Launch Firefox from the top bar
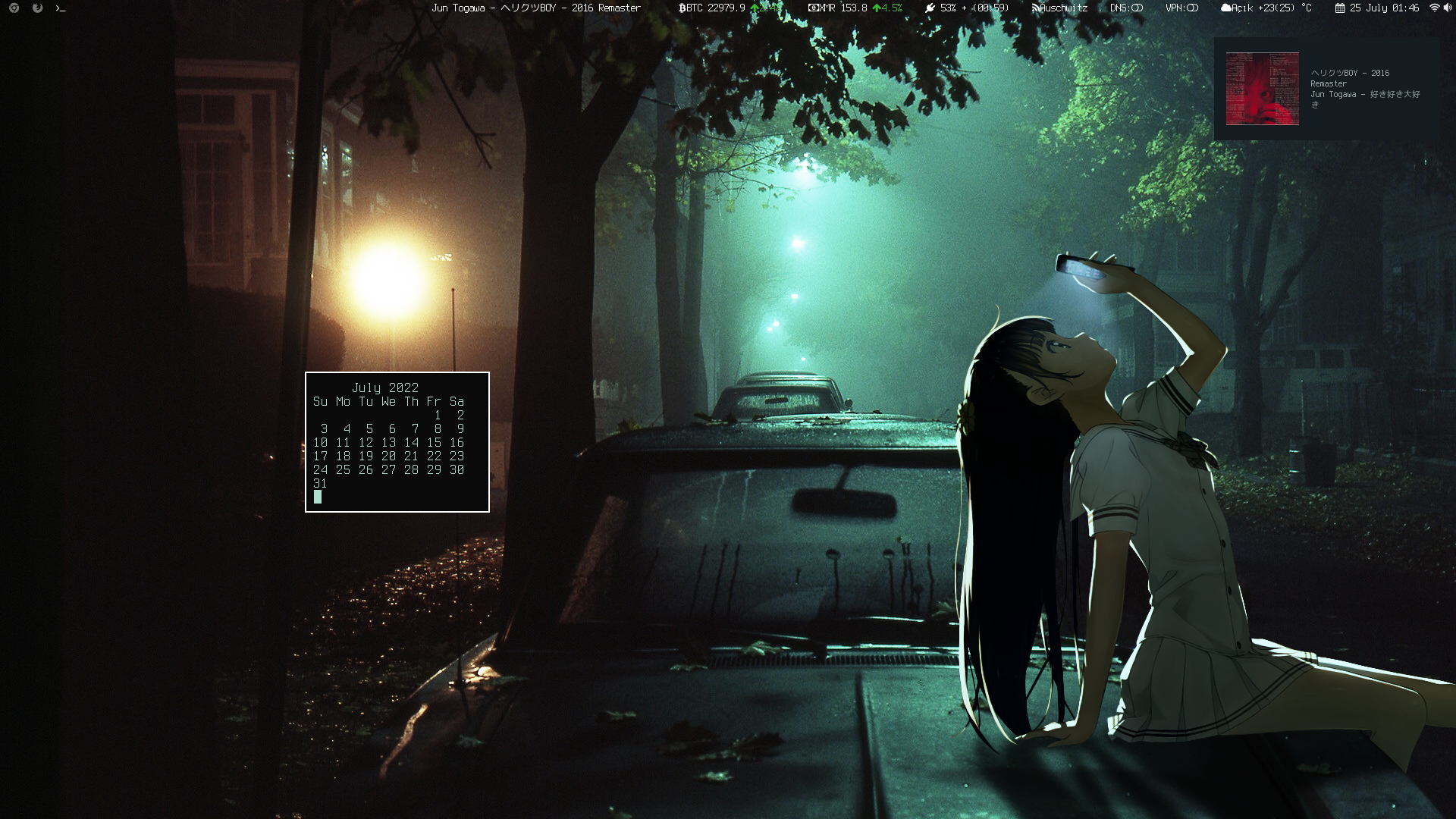 (37, 8)
